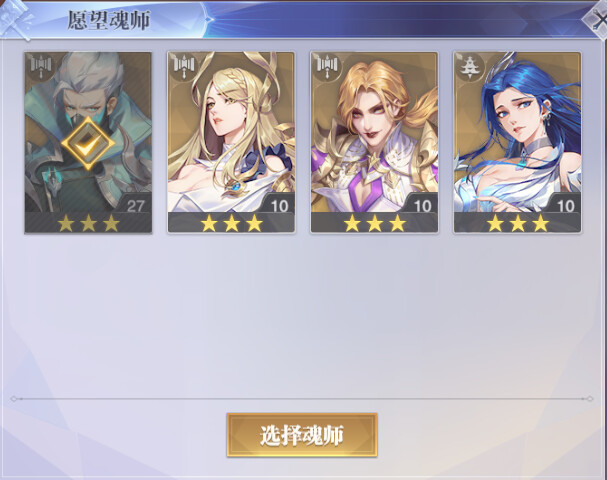
Task: Click level 10 badge on purple armor card
Action: [x=422, y=206]
